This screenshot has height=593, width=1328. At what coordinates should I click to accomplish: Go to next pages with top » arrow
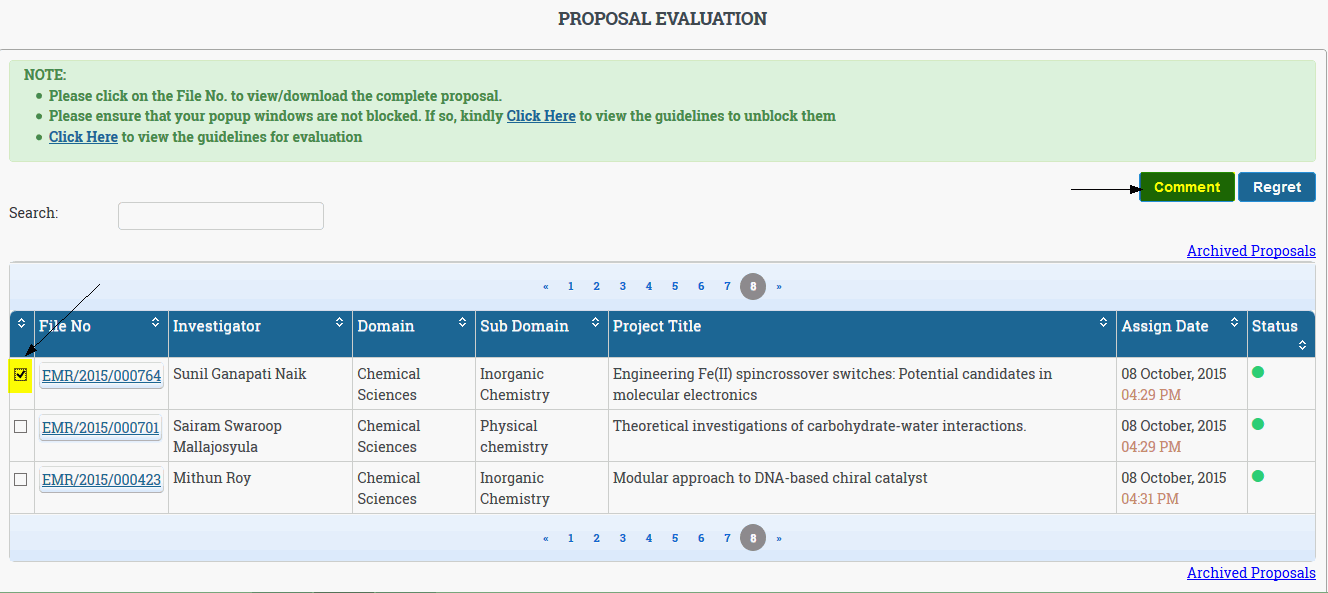point(779,287)
